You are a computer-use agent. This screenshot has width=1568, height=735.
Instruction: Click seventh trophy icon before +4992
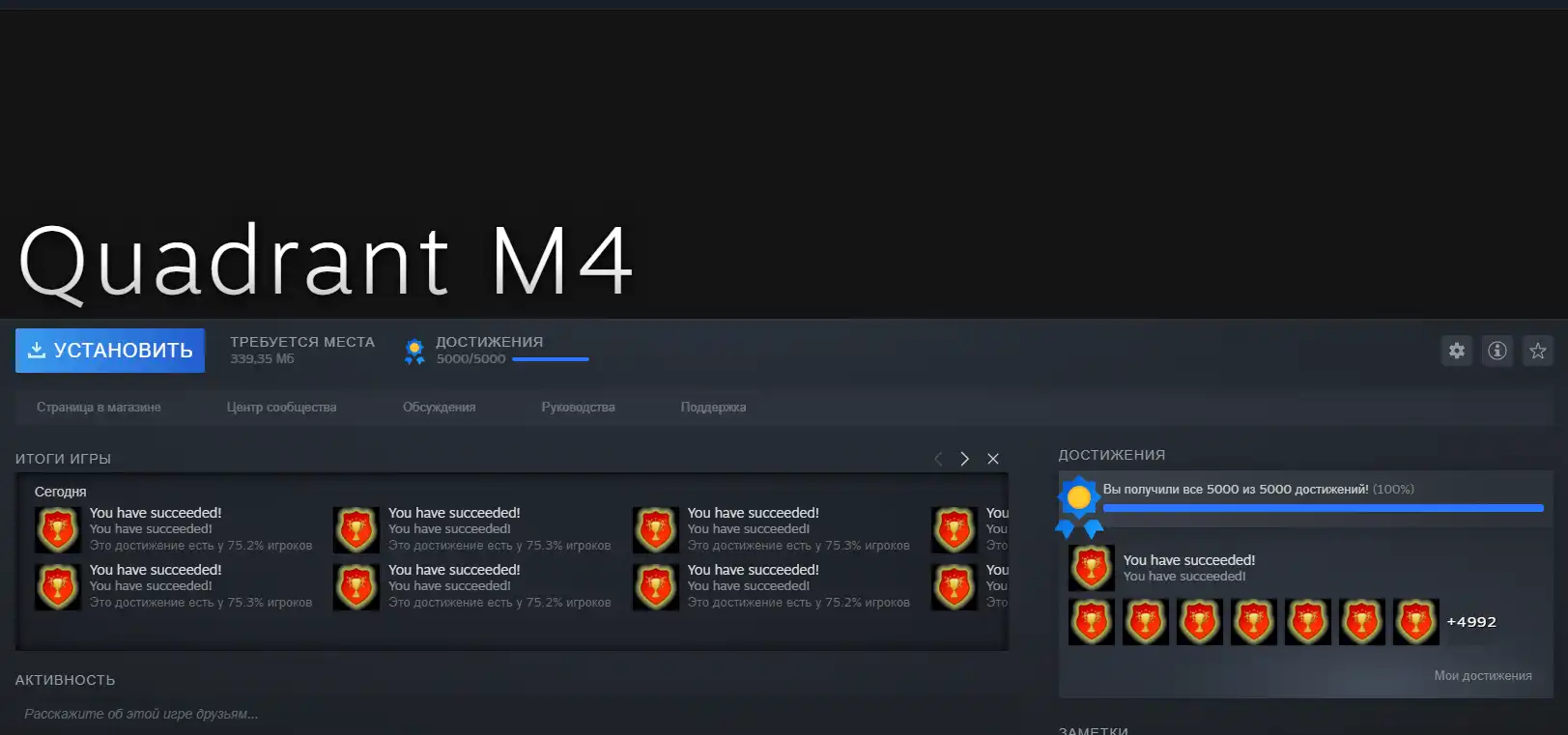point(1416,622)
